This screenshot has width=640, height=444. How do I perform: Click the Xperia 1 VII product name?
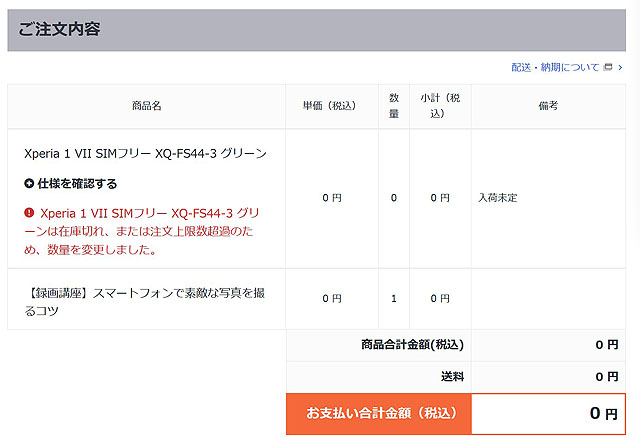click(145, 154)
